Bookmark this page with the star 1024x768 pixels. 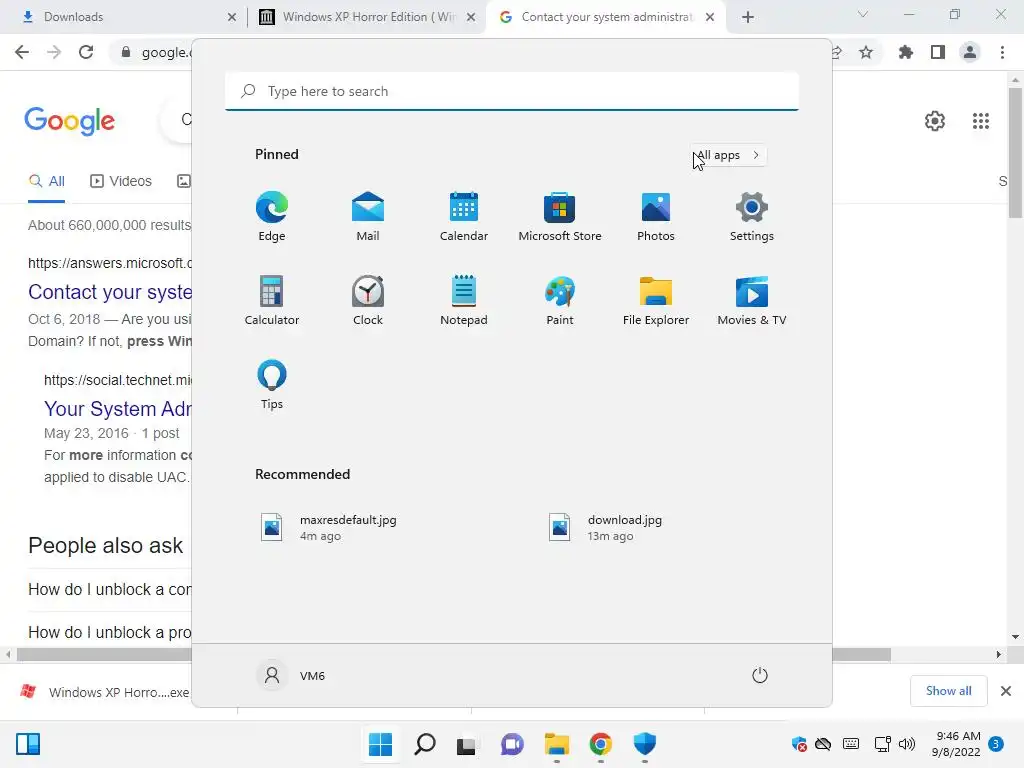[x=866, y=52]
